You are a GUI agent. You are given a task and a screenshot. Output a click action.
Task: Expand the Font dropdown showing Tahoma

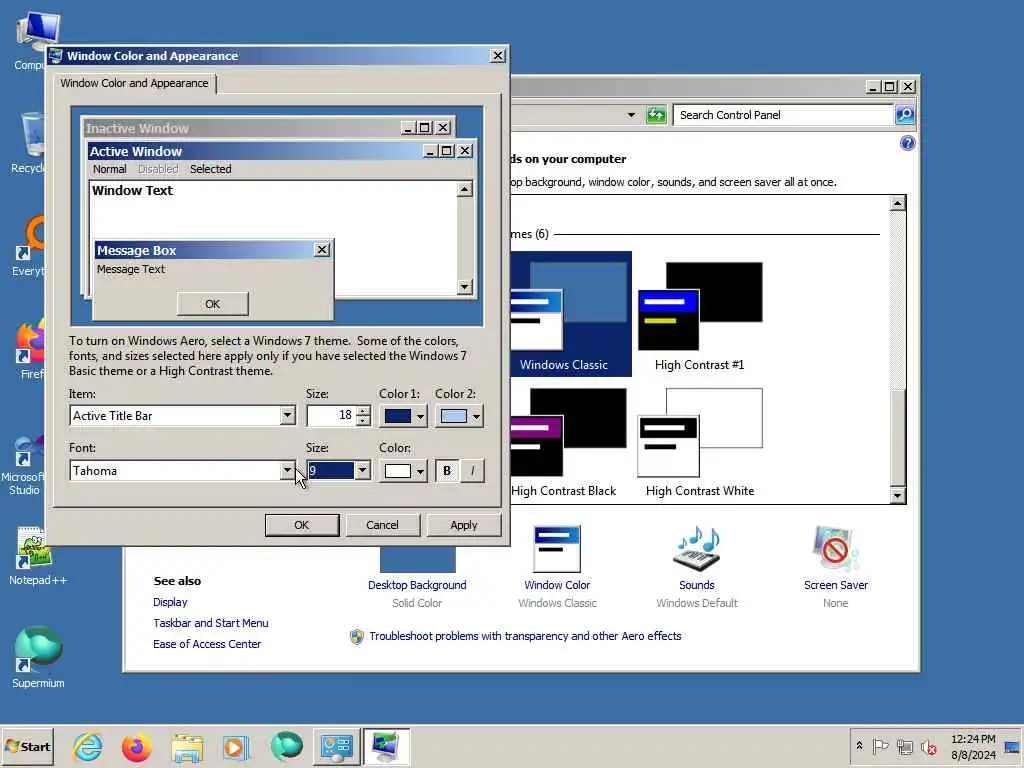287,470
